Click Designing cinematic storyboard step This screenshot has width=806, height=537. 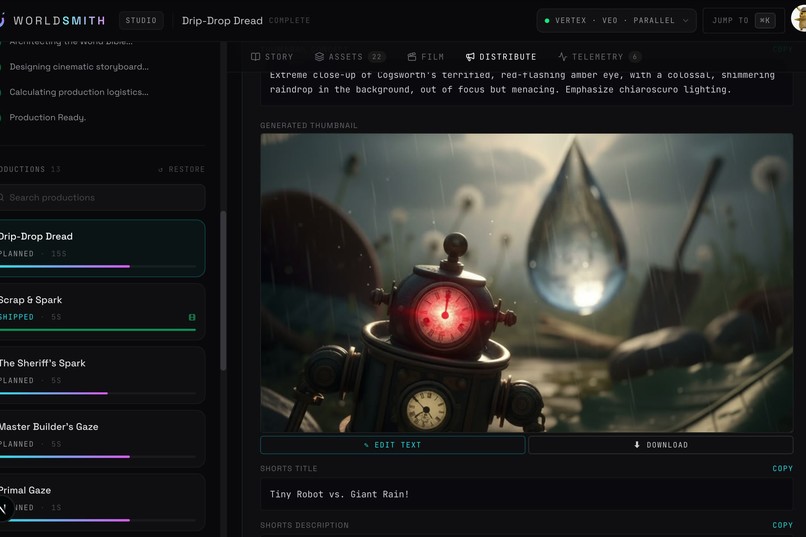click(79, 67)
